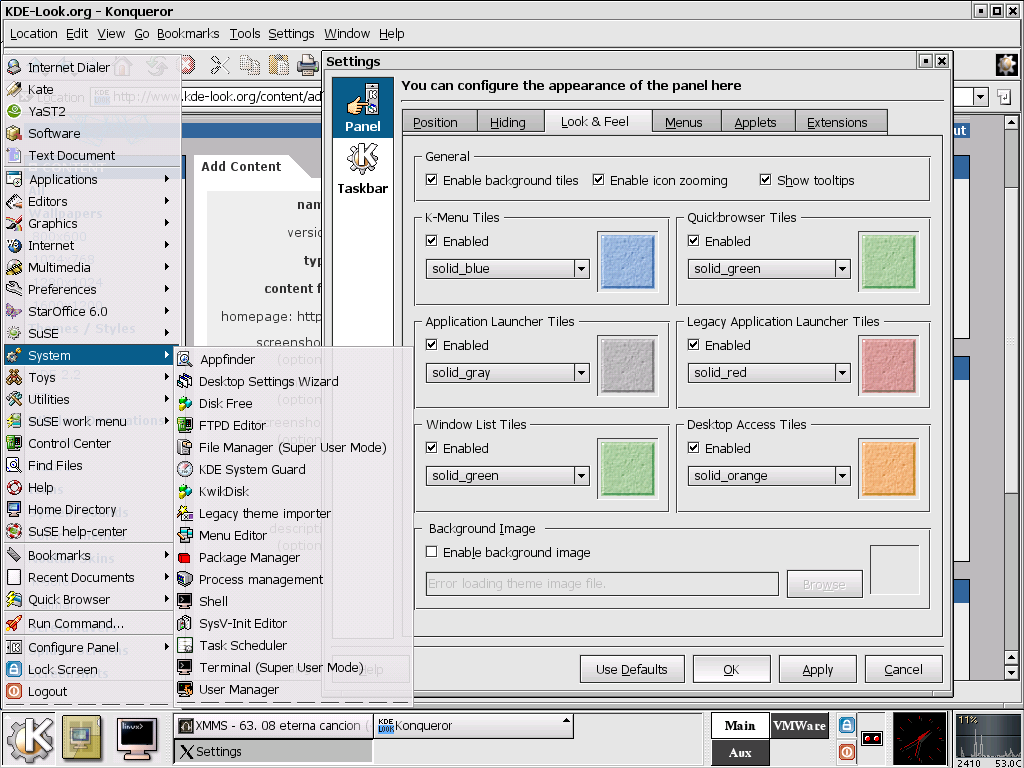Disable Legacy Application Launcher Tiles Enabled checkbox
Viewport: 1024px width, 768px height.
pos(694,345)
